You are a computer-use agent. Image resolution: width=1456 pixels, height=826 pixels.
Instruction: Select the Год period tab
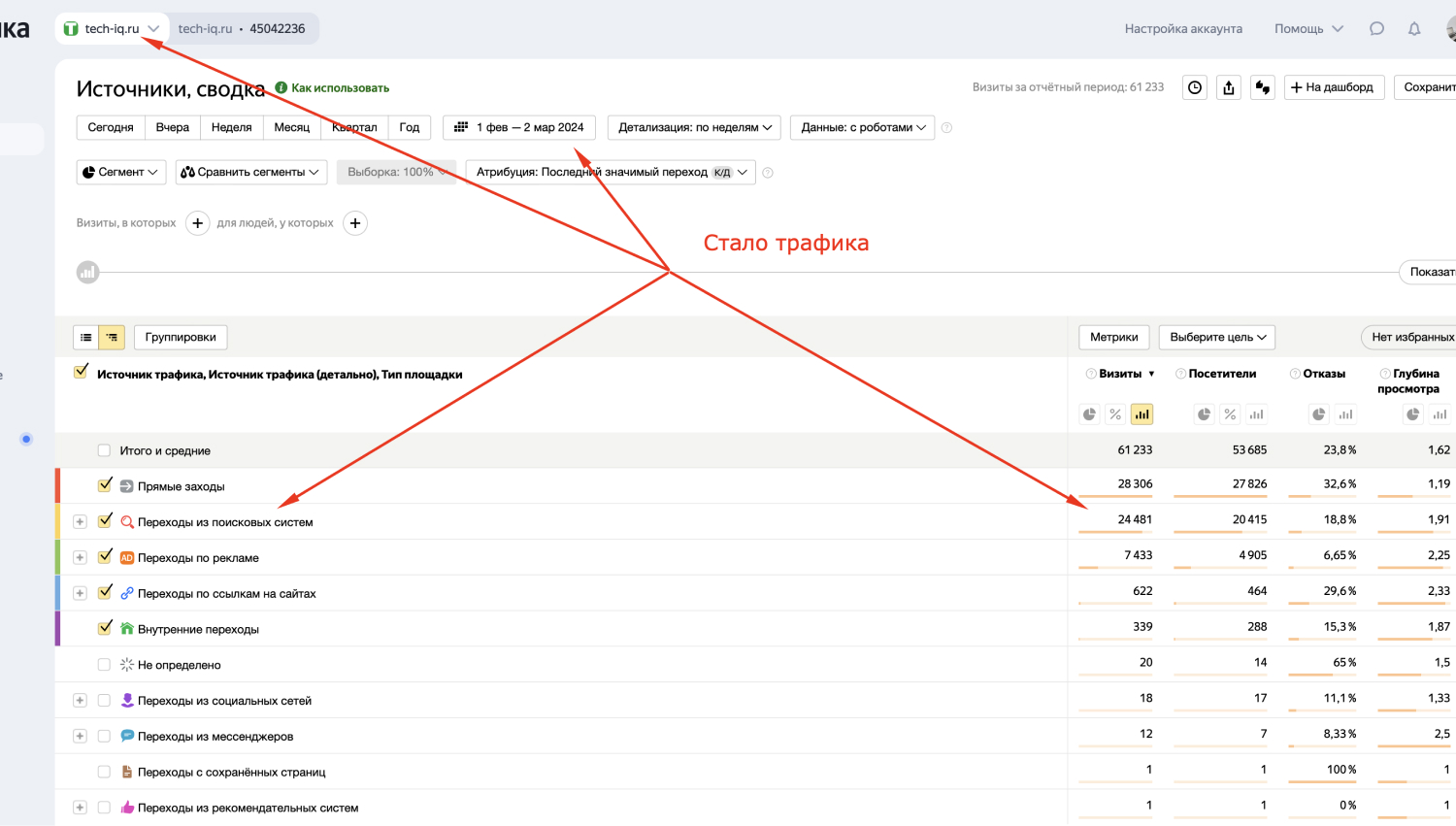pyautogui.click(x=410, y=127)
